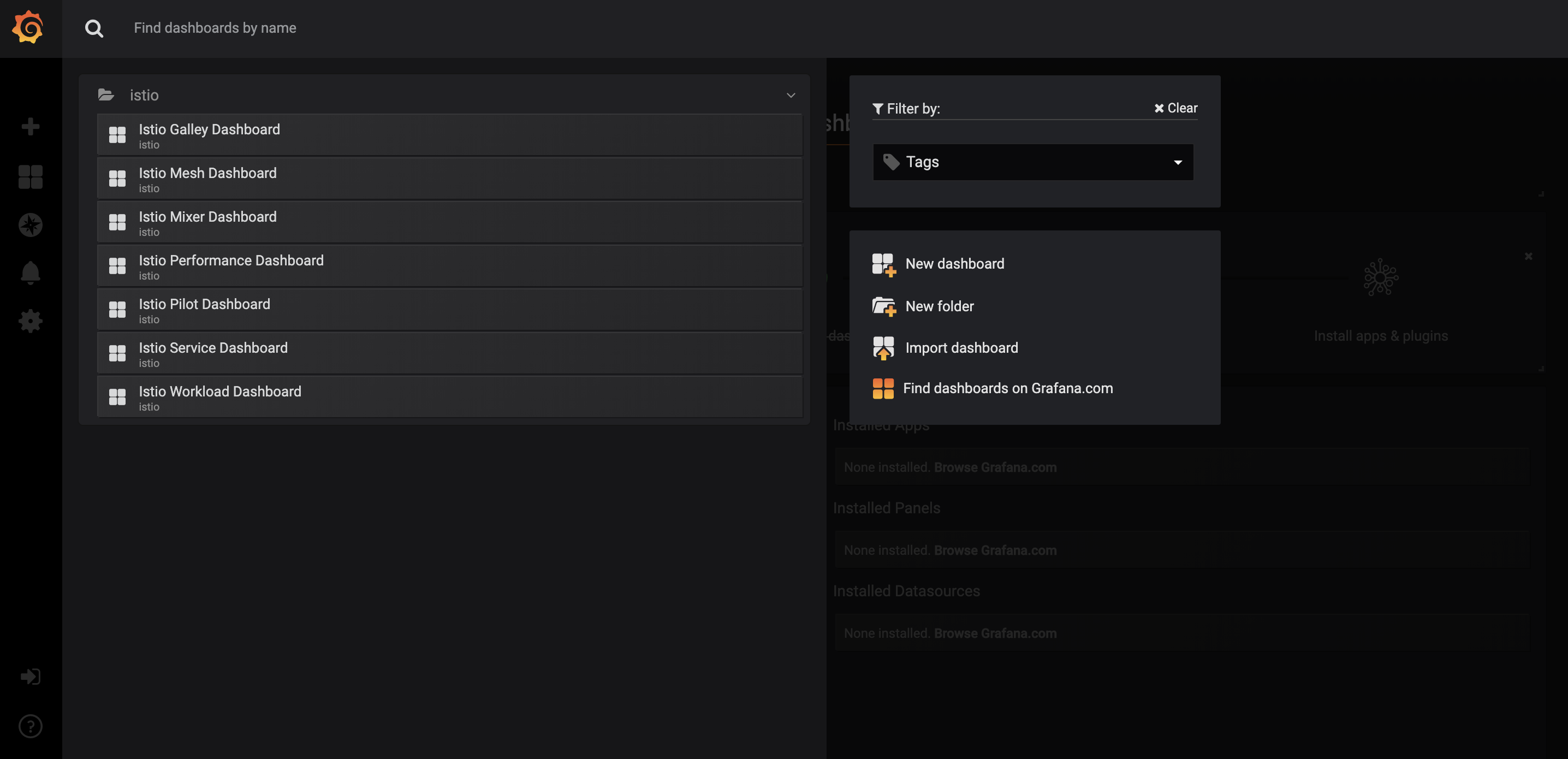This screenshot has width=1568, height=759.
Task: Click the funnel filter icon
Action: tap(878, 109)
